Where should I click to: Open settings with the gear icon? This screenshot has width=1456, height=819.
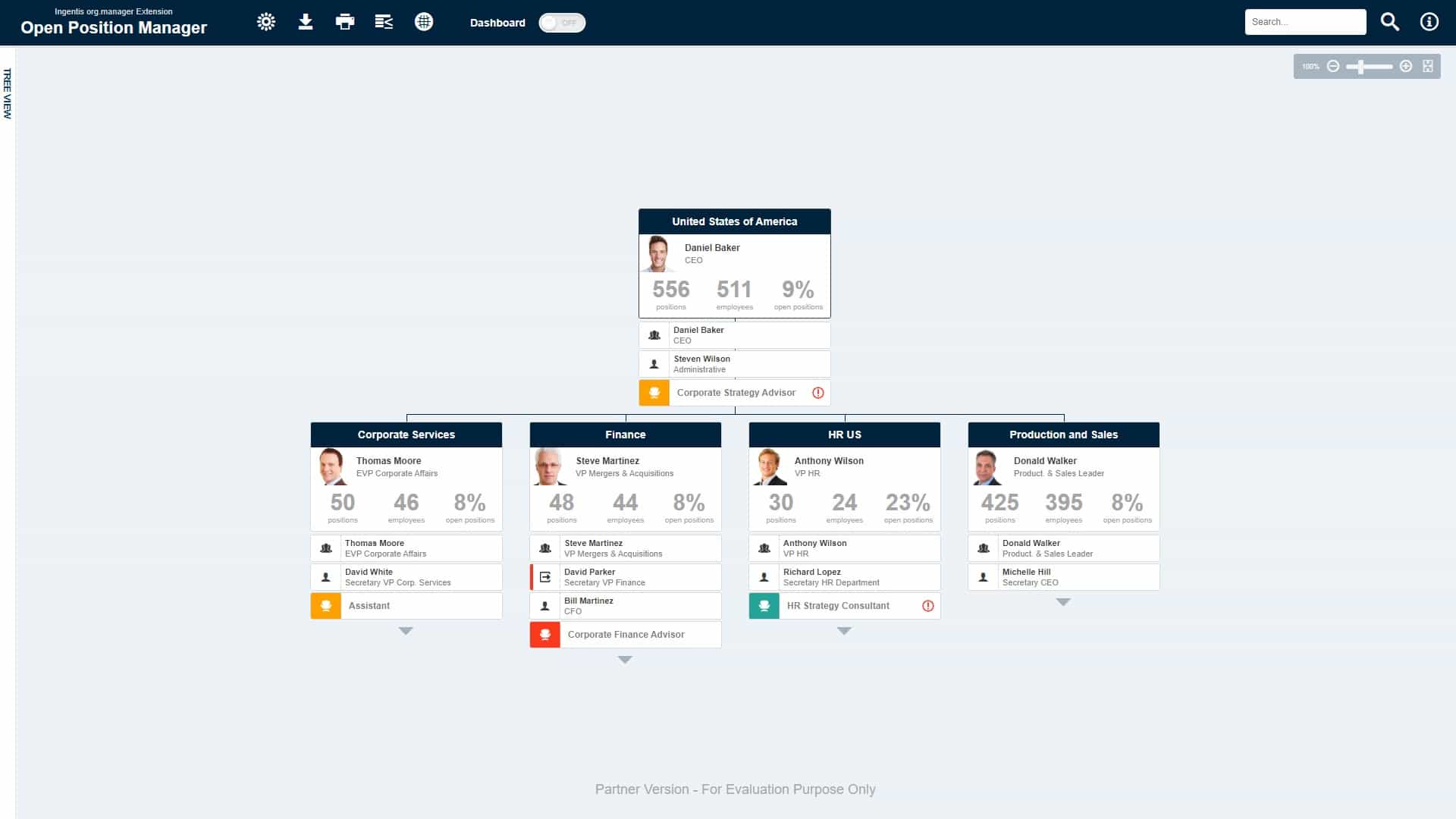click(266, 22)
